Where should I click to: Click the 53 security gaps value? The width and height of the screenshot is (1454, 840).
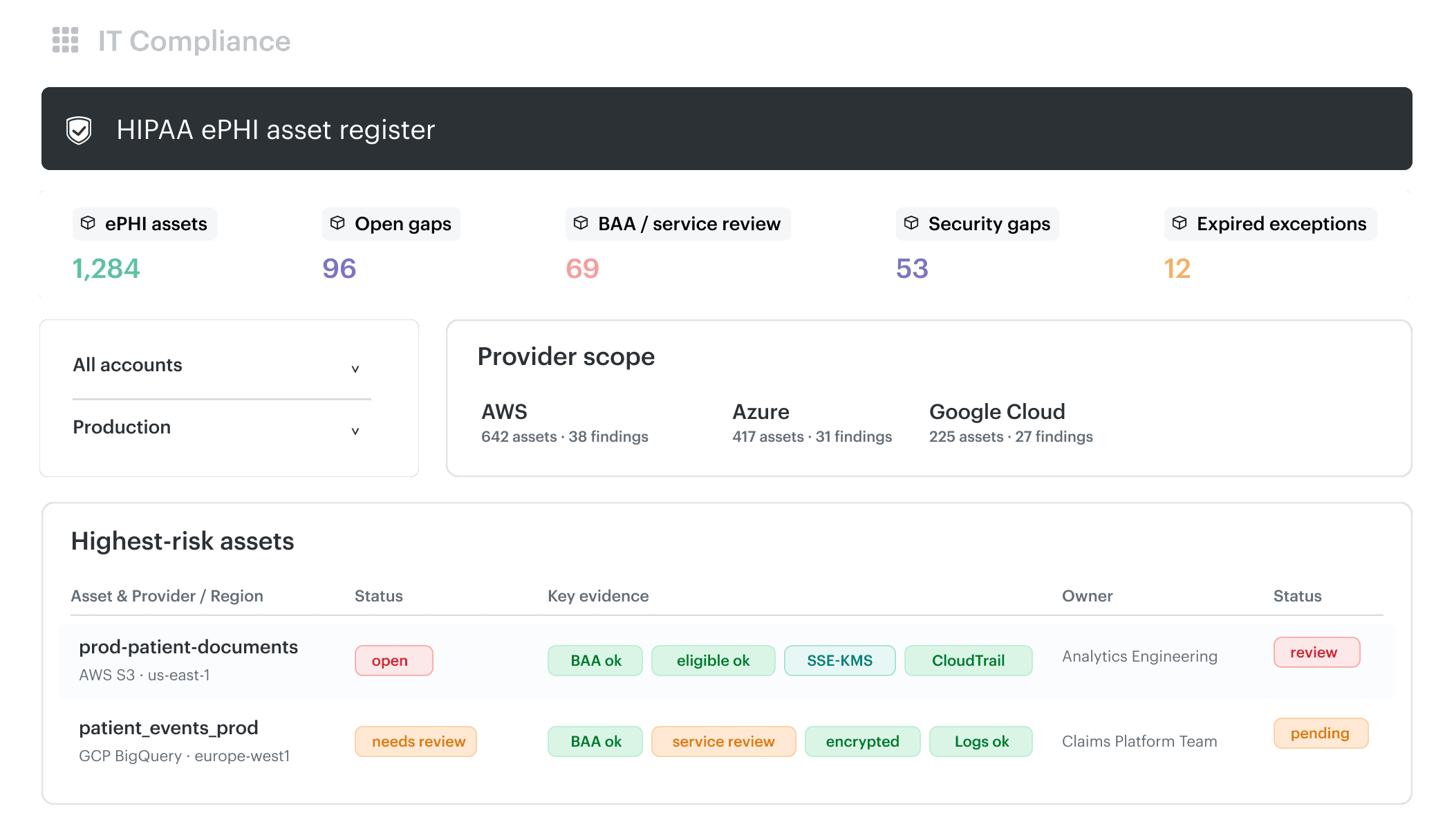[x=913, y=269]
